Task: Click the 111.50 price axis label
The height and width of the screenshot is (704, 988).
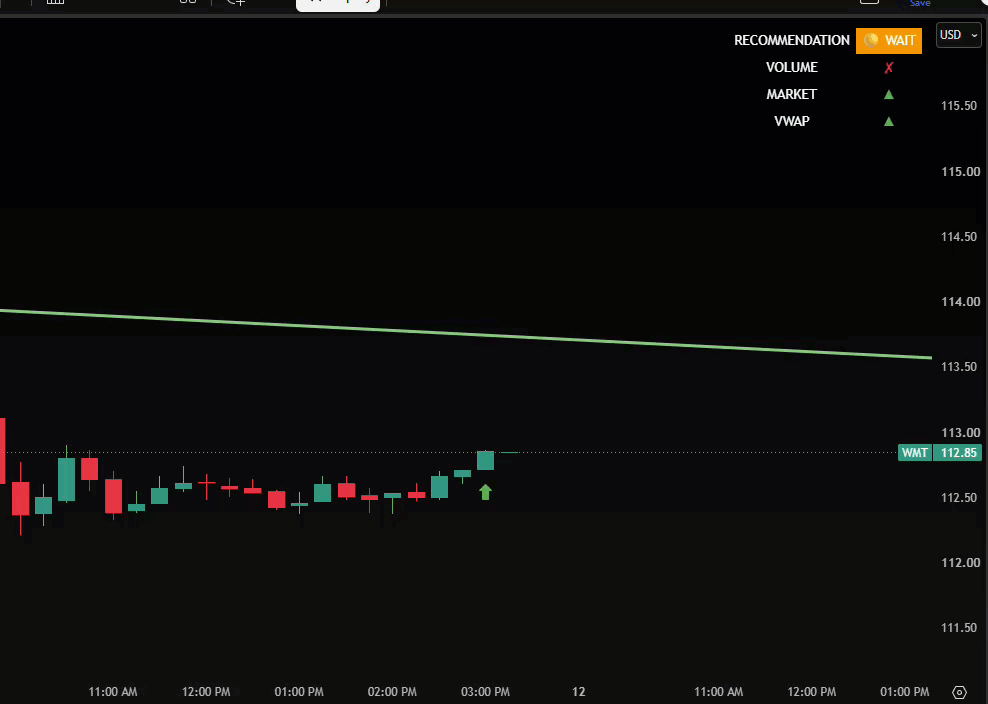Action: coord(959,628)
